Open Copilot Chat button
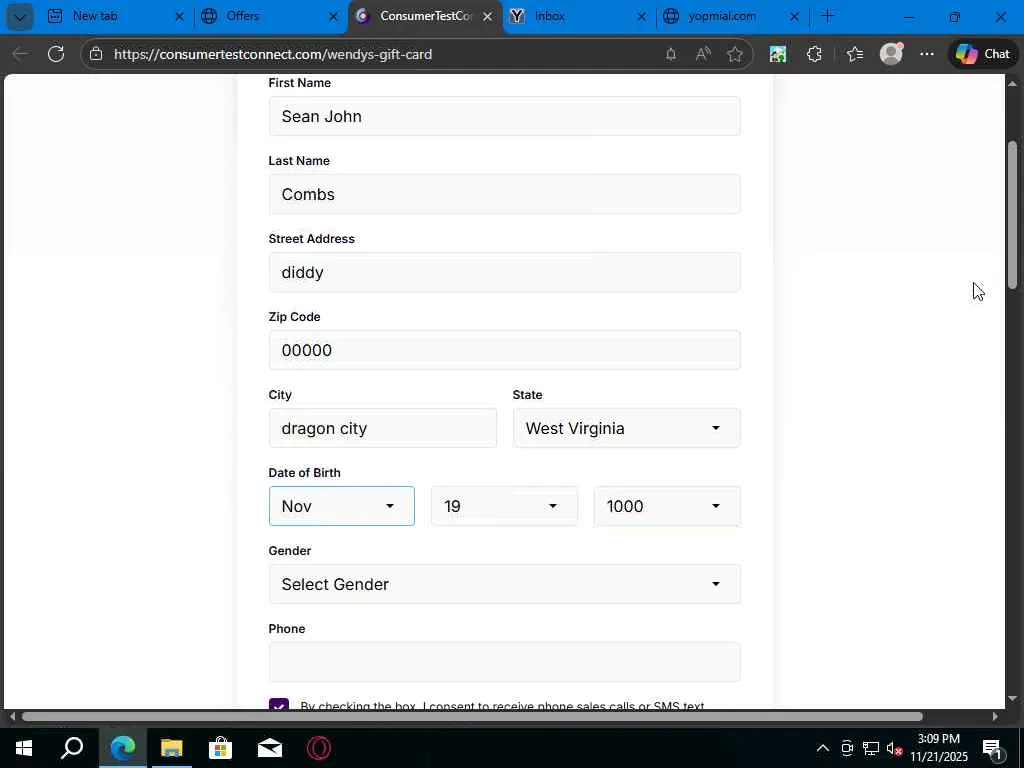This screenshot has height=768, width=1024. pyautogui.click(x=983, y=54)
